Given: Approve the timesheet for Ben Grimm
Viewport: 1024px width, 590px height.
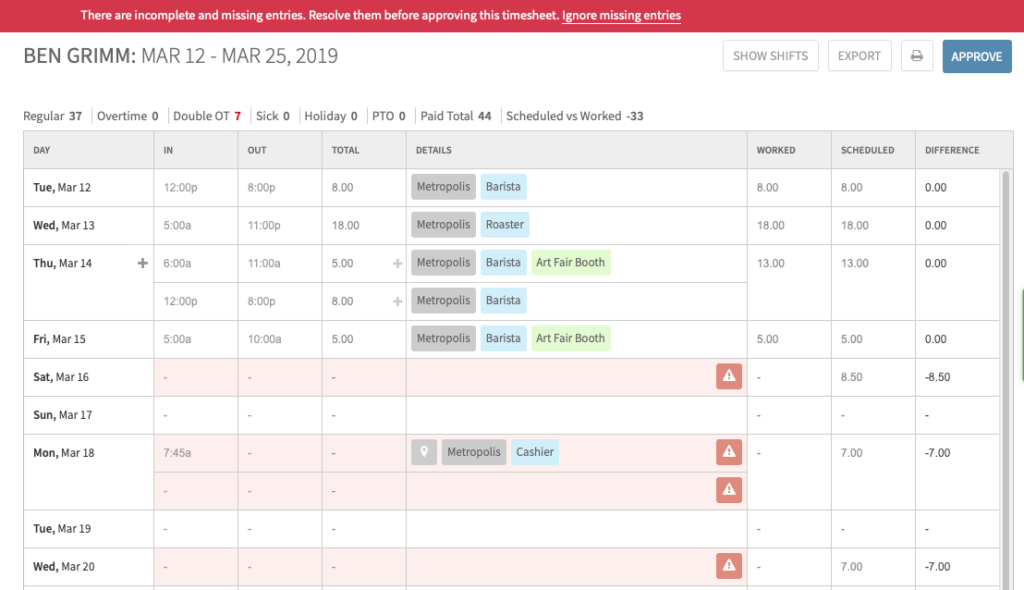Looking at the screenshot, I should point(976,56).
